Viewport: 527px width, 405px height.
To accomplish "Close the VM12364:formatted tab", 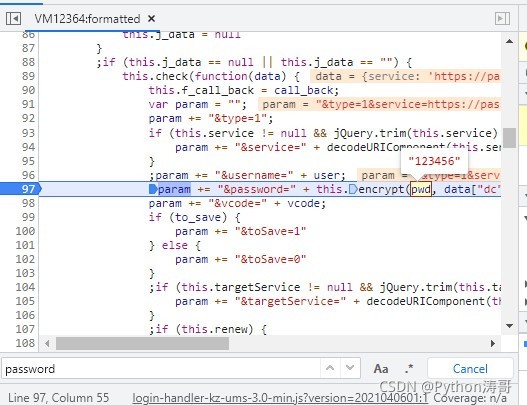I will [152, 18].
